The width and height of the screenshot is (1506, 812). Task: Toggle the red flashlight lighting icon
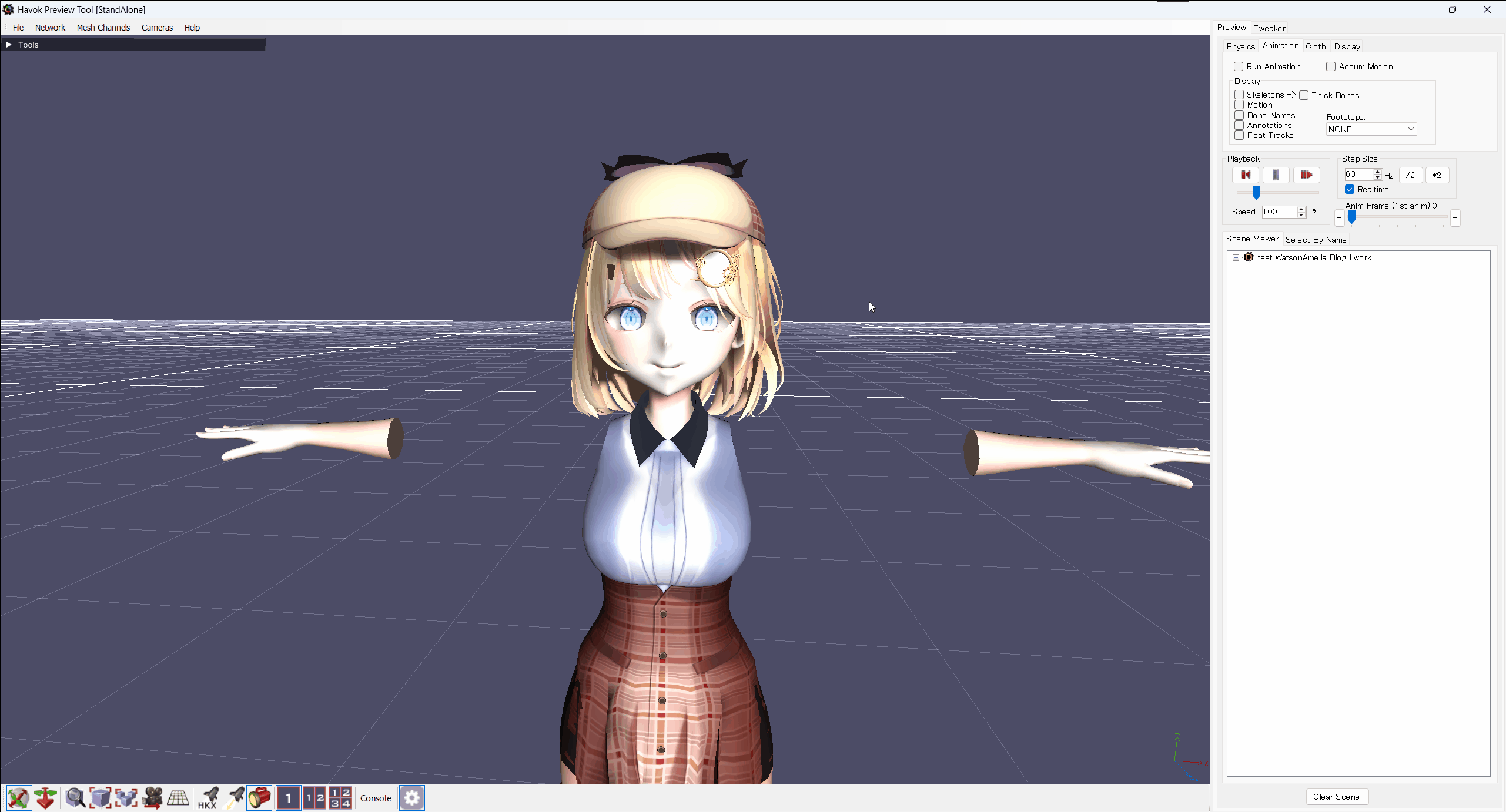[x=259, y=798]
